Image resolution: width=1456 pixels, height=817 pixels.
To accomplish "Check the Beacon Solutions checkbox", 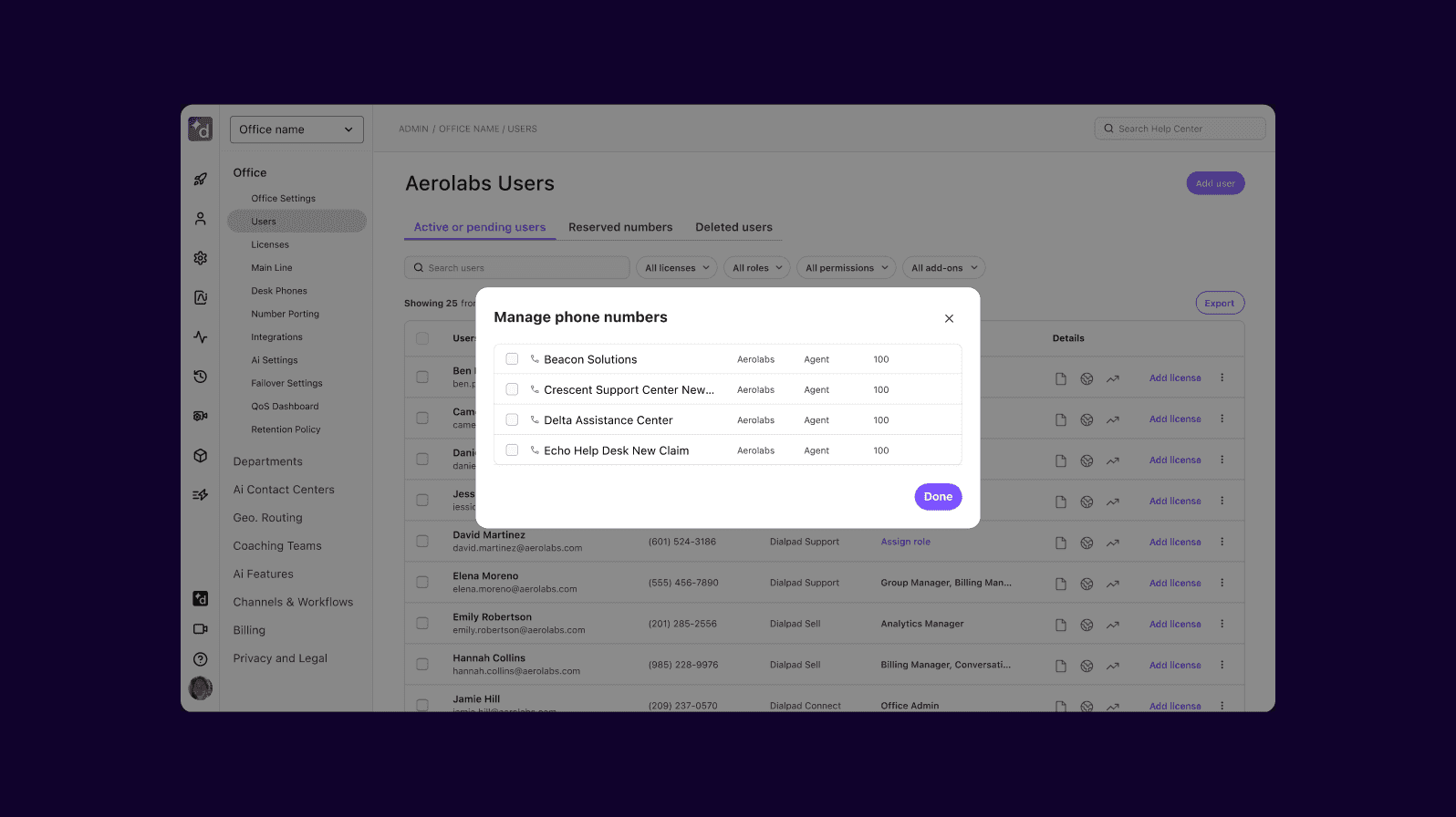I will click(x=512, y=359).
